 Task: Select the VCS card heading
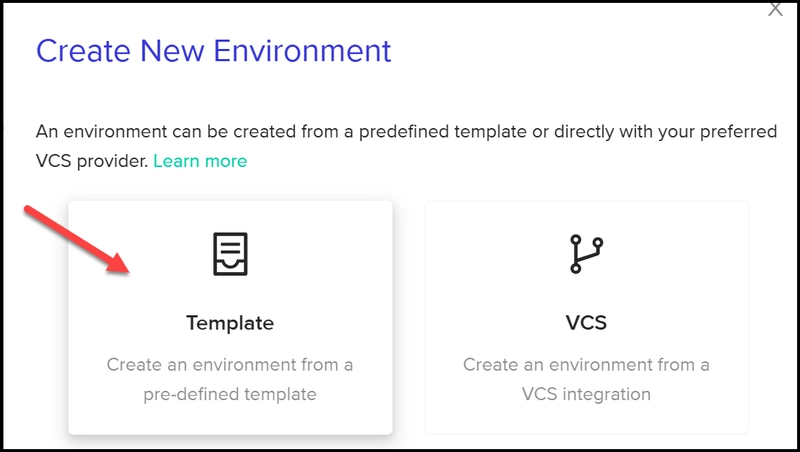(x=586, y=323)
